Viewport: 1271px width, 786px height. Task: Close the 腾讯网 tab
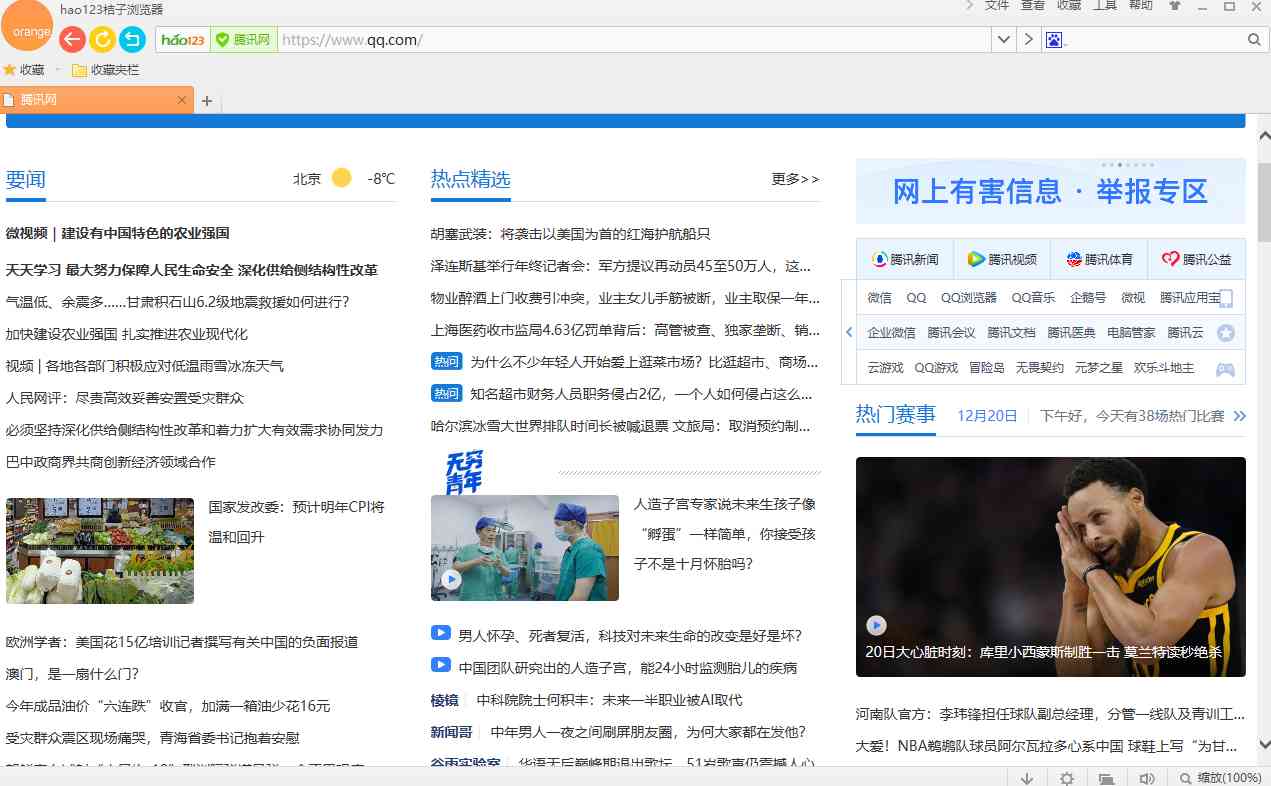[x=182, y=100]
